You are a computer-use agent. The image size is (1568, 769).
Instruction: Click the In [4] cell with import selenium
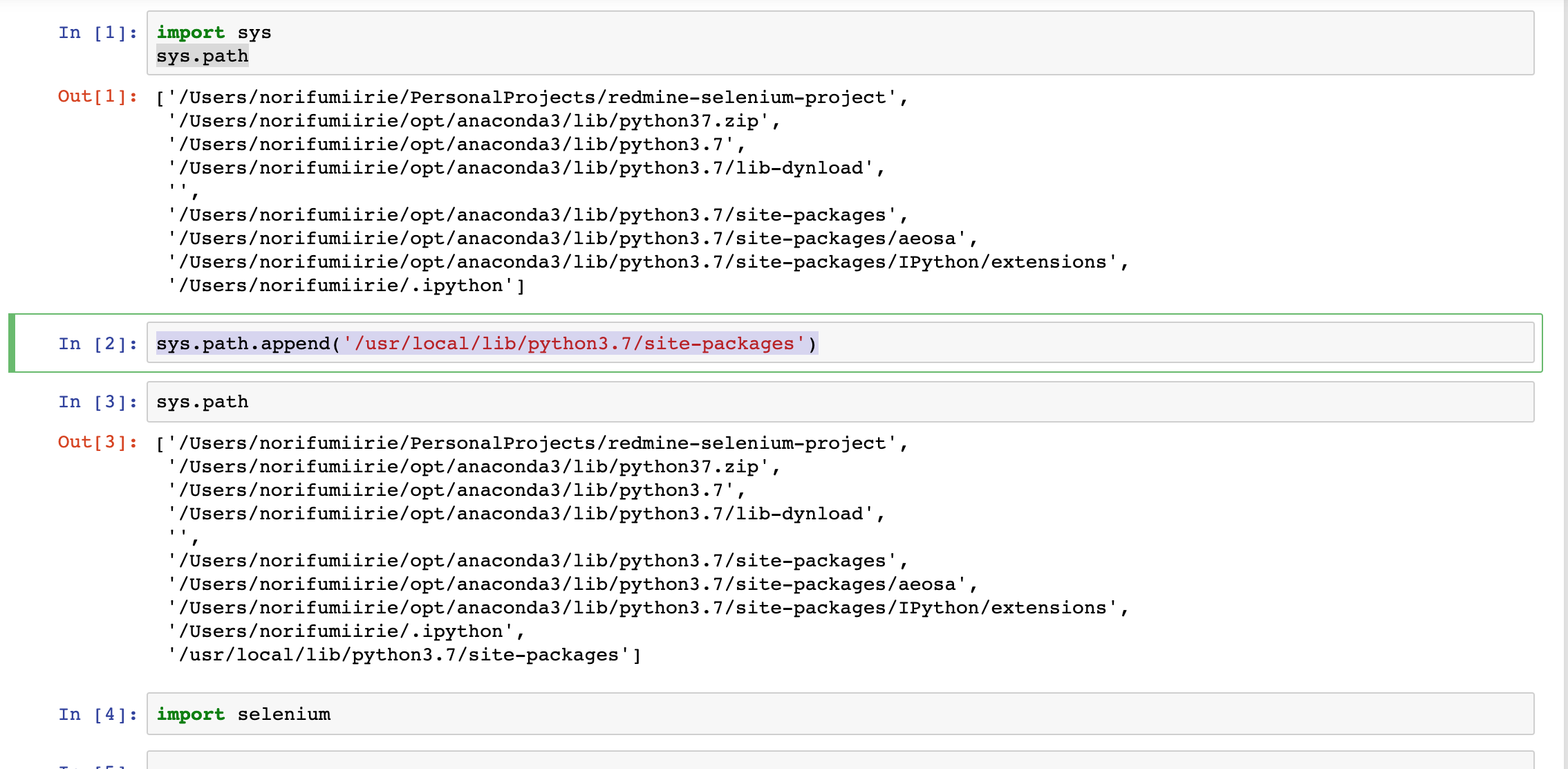click(x=484, y=714)
